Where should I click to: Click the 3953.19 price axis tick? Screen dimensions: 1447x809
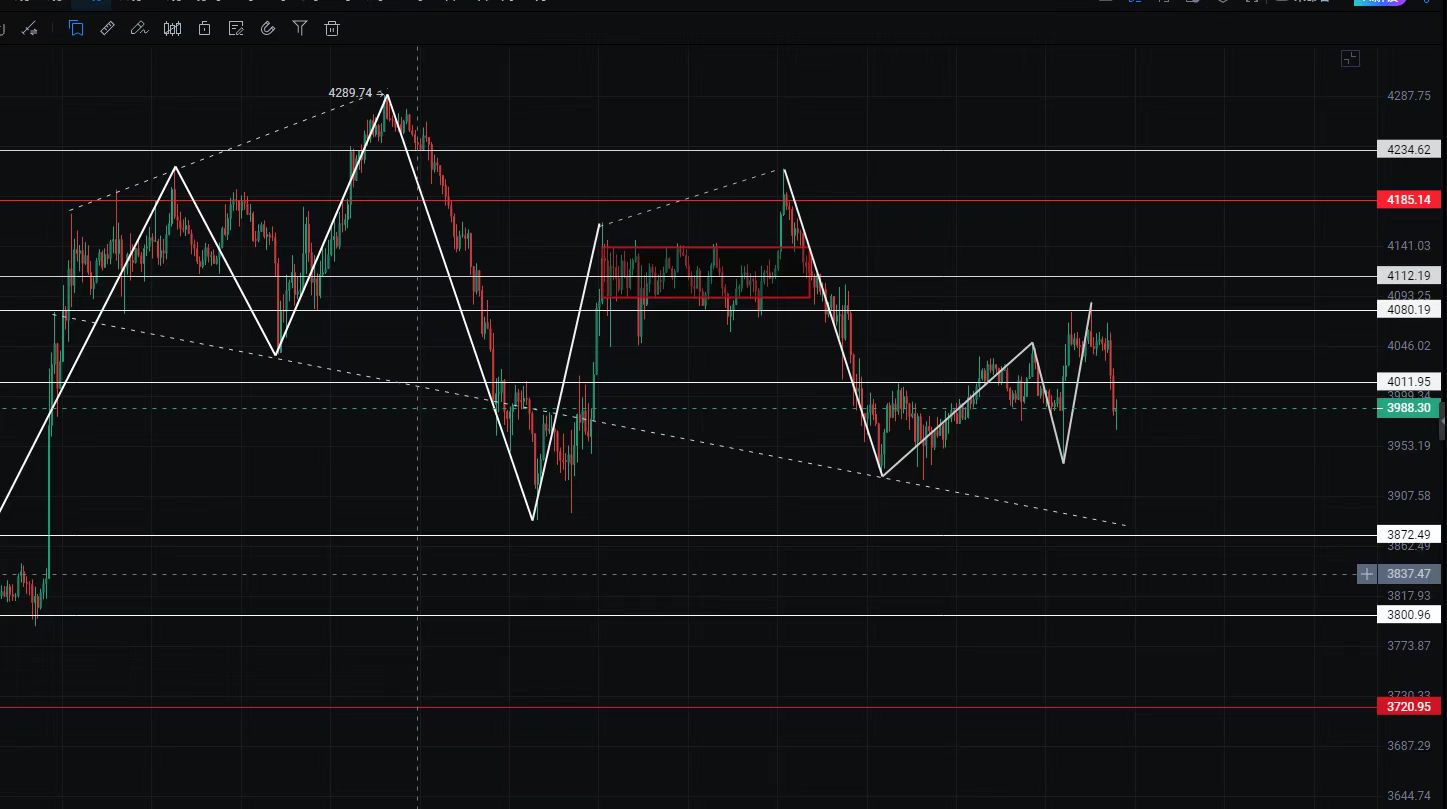(1409, 446)
